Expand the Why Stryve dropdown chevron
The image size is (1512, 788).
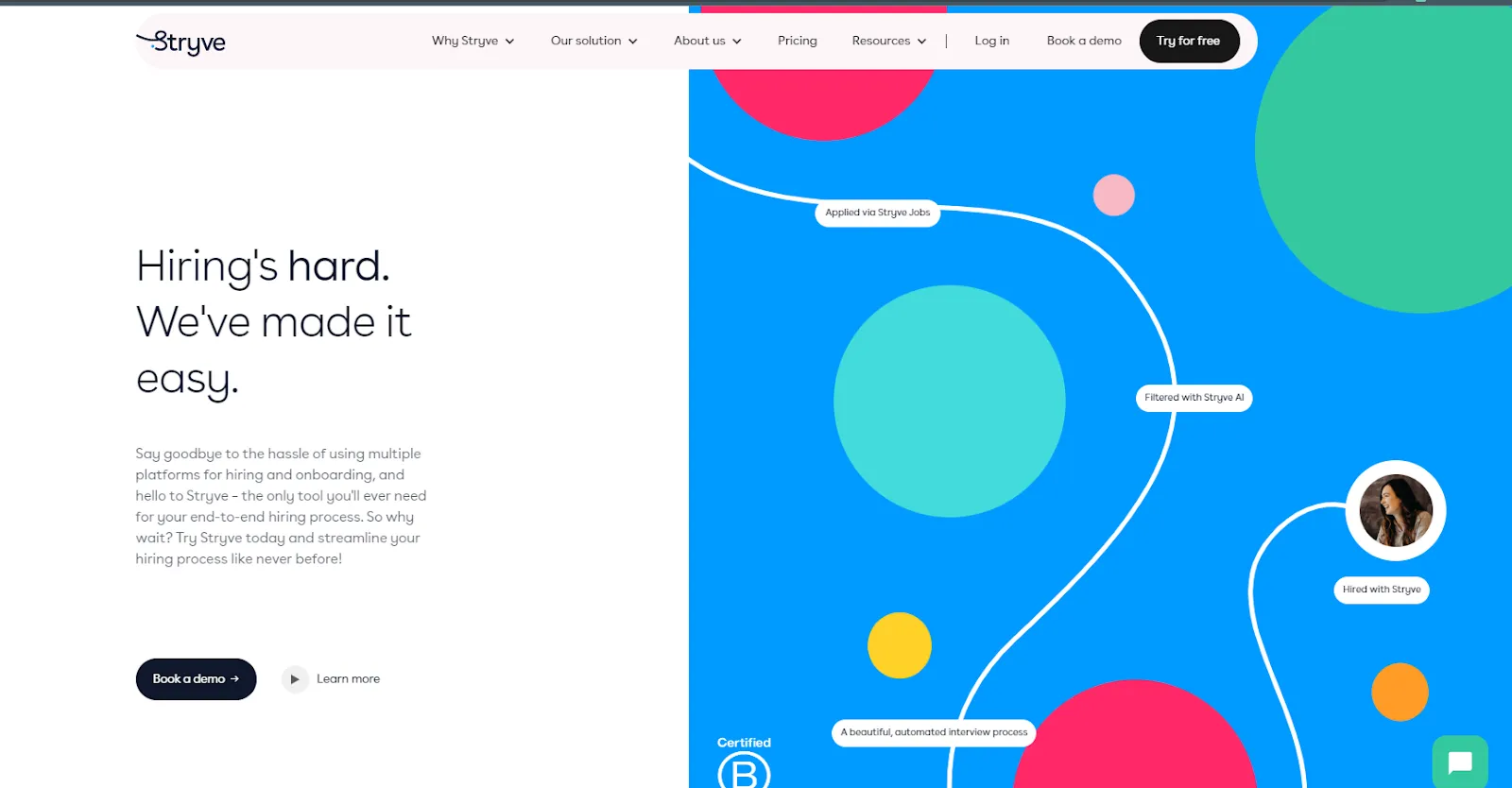[x=510, y=42]
